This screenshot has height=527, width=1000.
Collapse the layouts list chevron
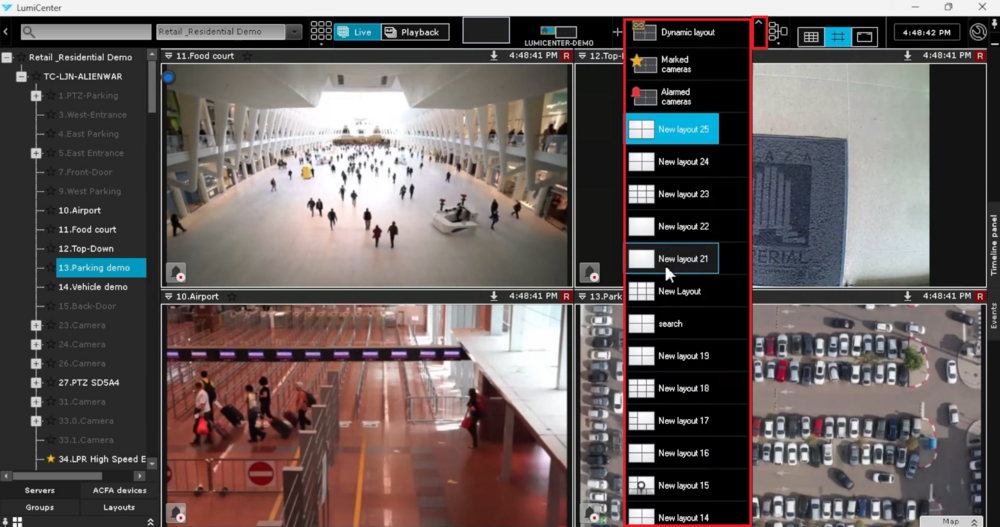tap(759, 24)
